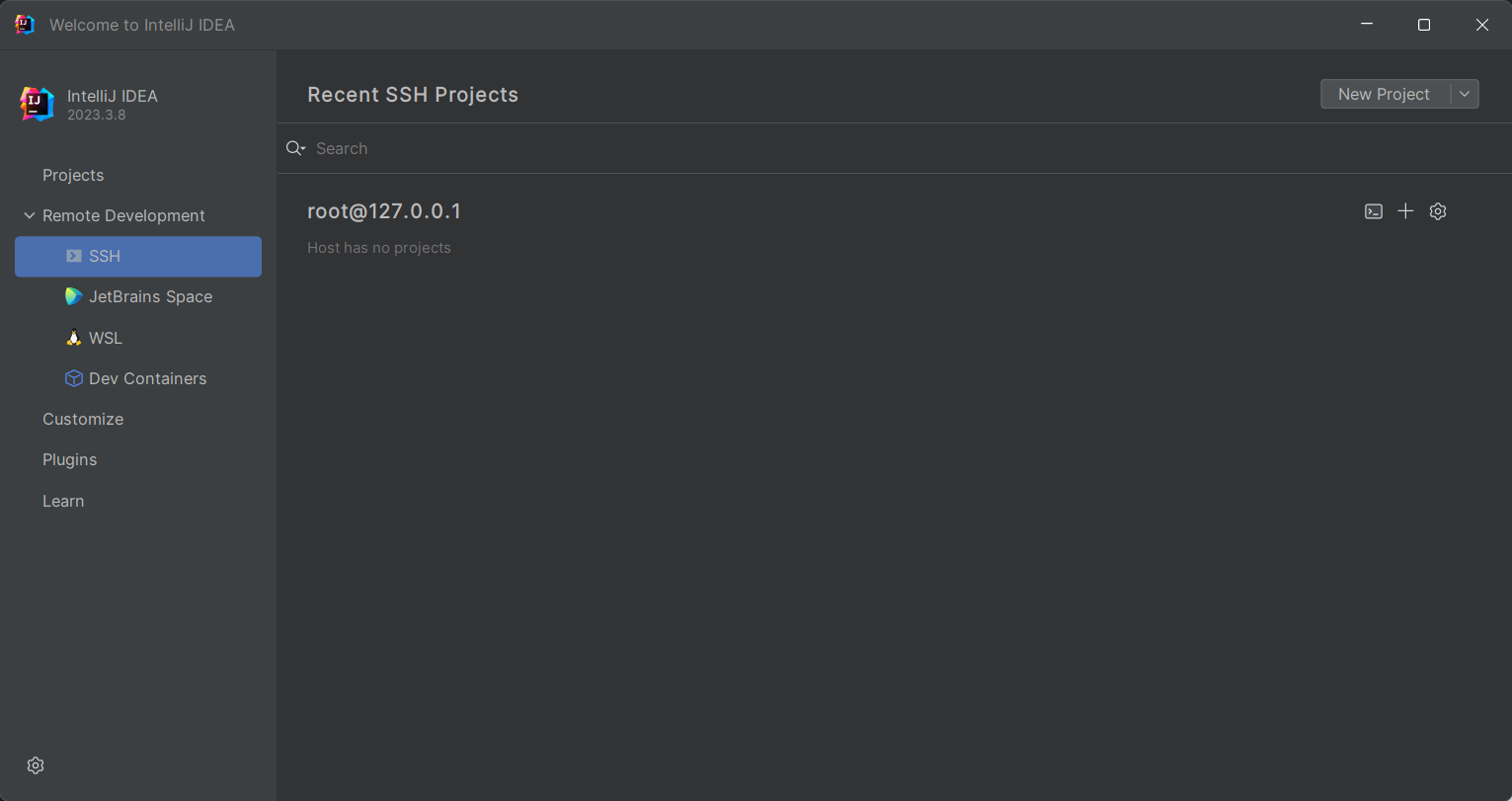Open the New Project dropdown arrow
This screenshot has height=801, width=1512.
pos(1465,94)
